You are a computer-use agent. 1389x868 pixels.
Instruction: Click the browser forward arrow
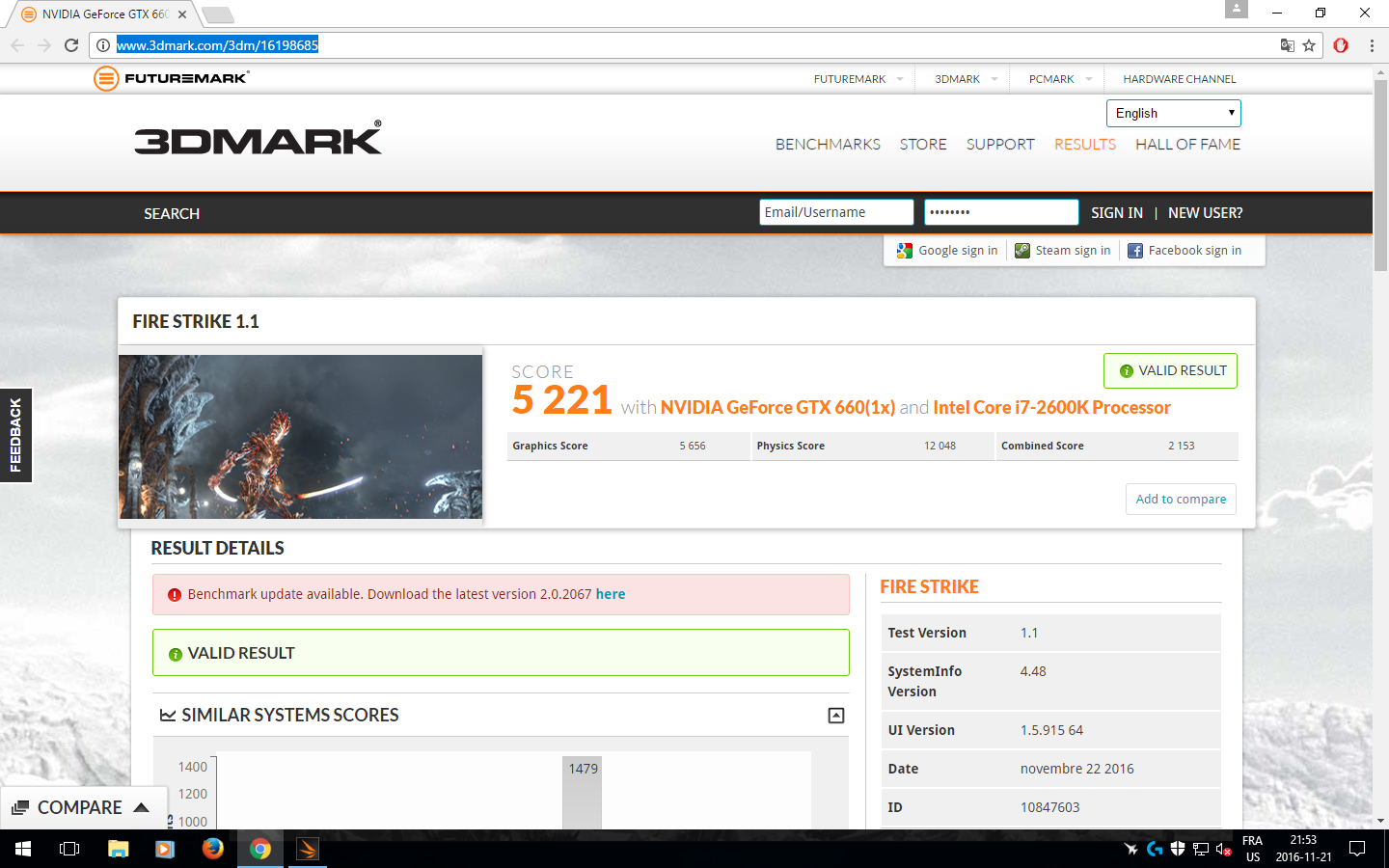click(44, 45)
